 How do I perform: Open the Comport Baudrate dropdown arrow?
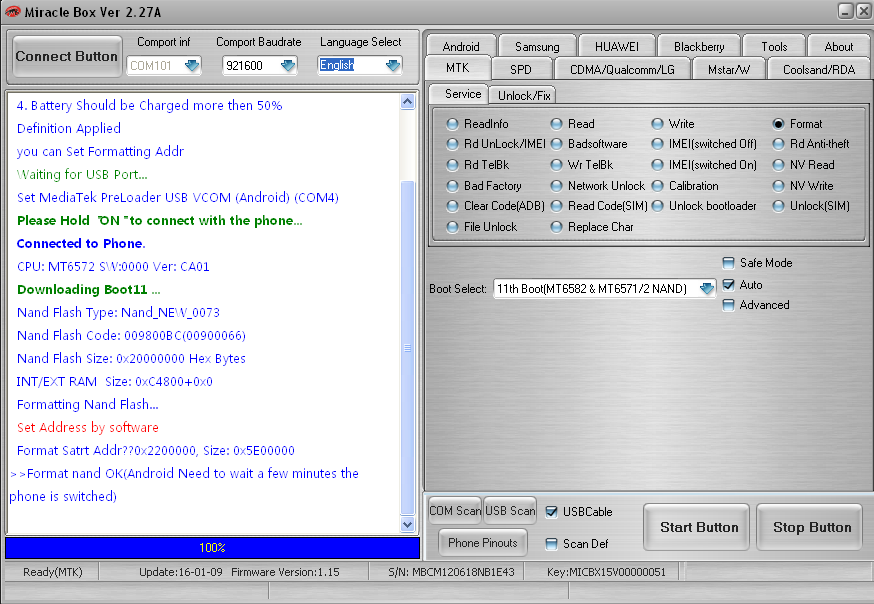288,66
